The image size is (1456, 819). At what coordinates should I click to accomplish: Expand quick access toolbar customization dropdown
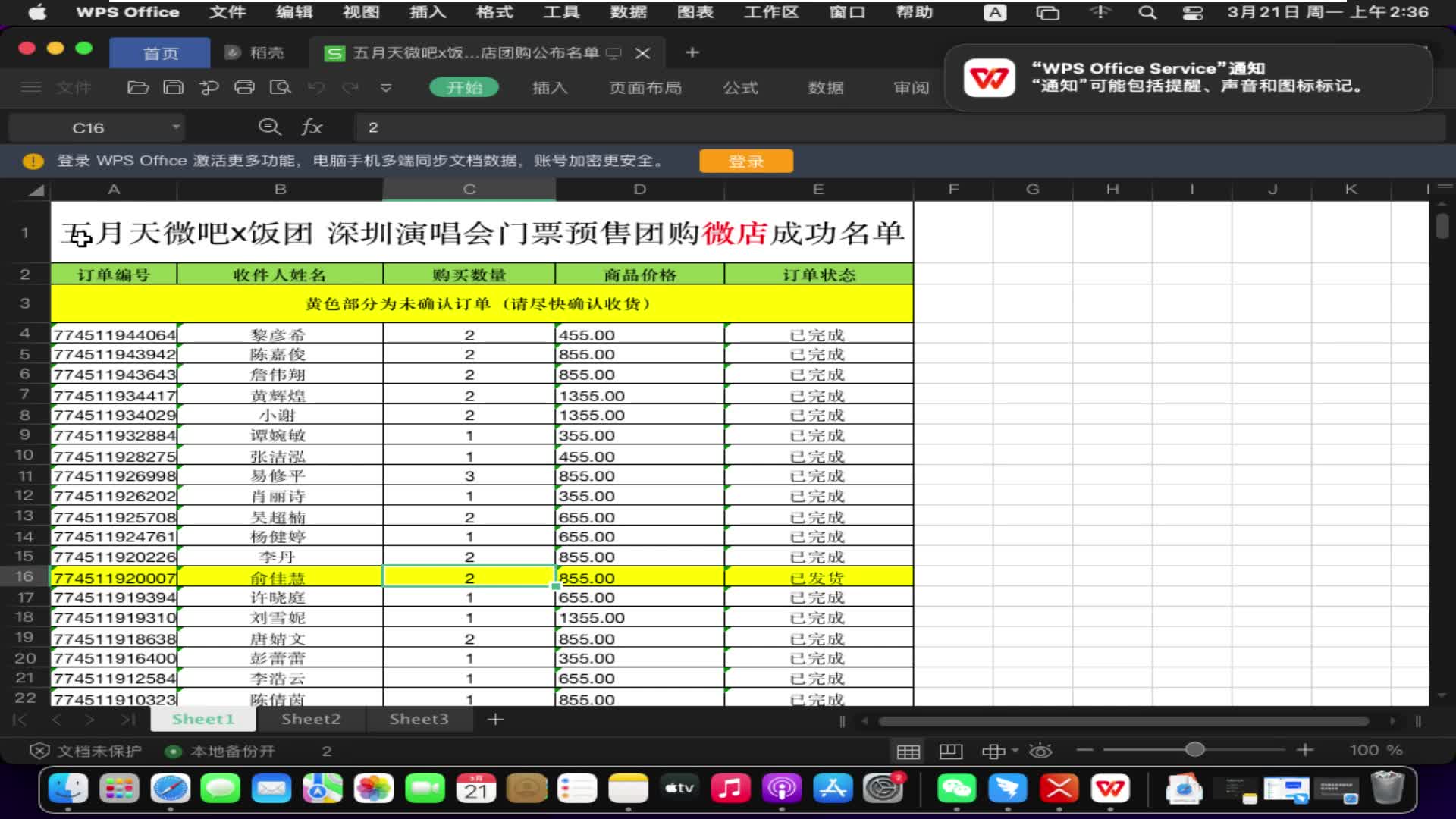pyautogui.click(x=386, y=87)
